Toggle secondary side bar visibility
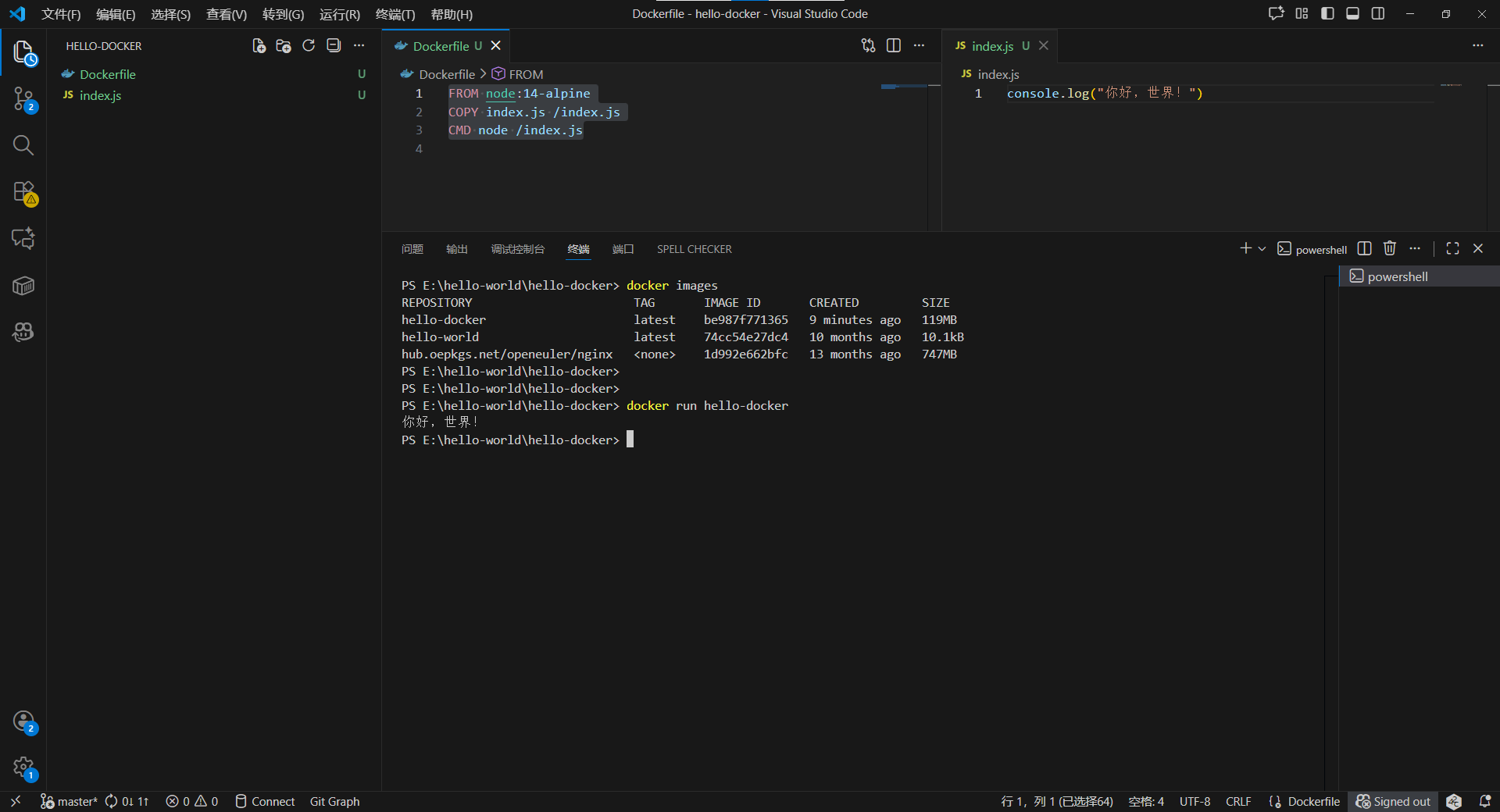 point(1378,14)
